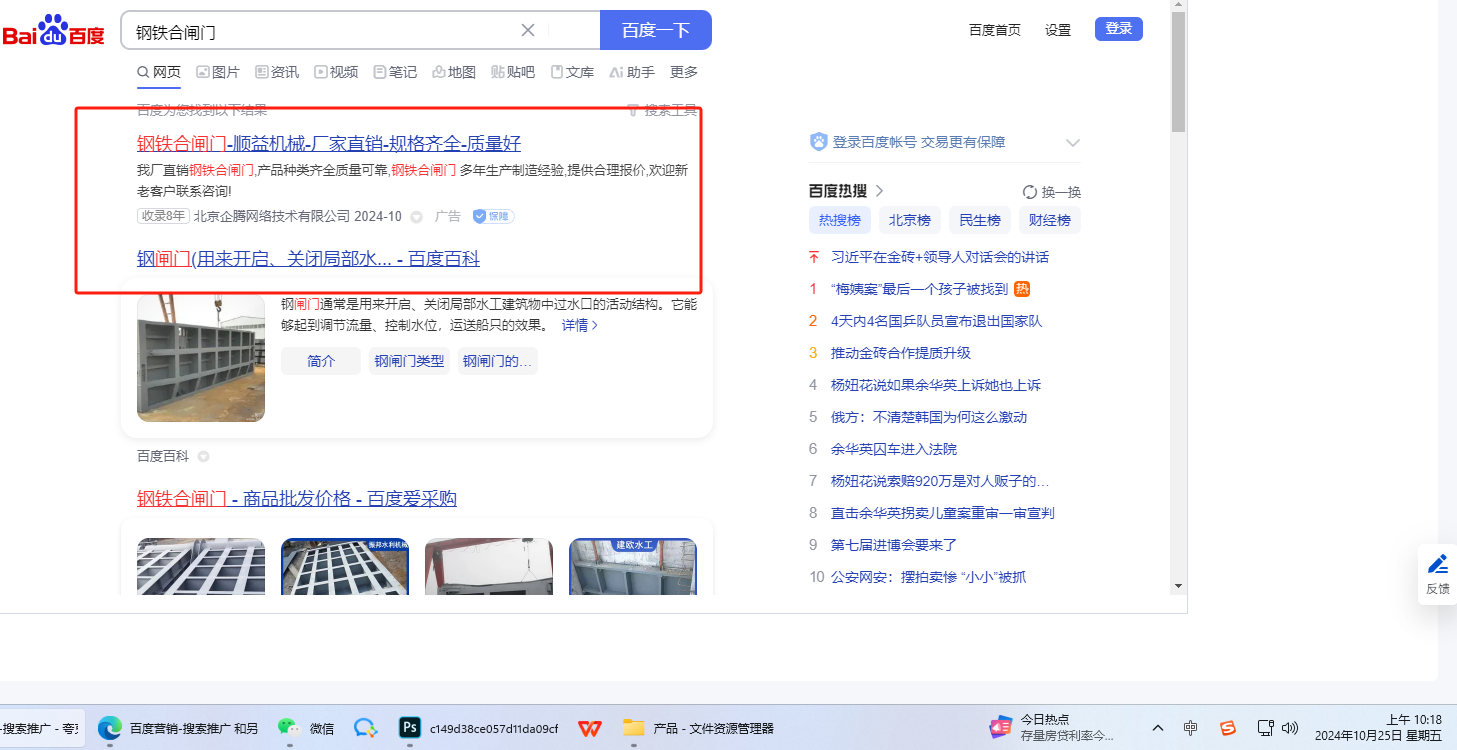Select the 北京榜 tab

(x=910, y=221)
